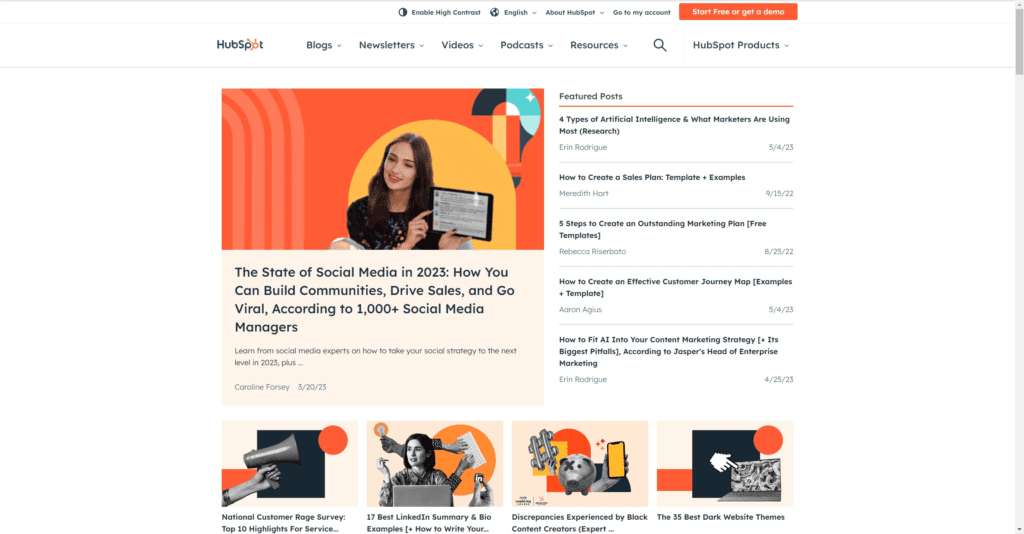Click the date 9/15/22

click(779, 194)
